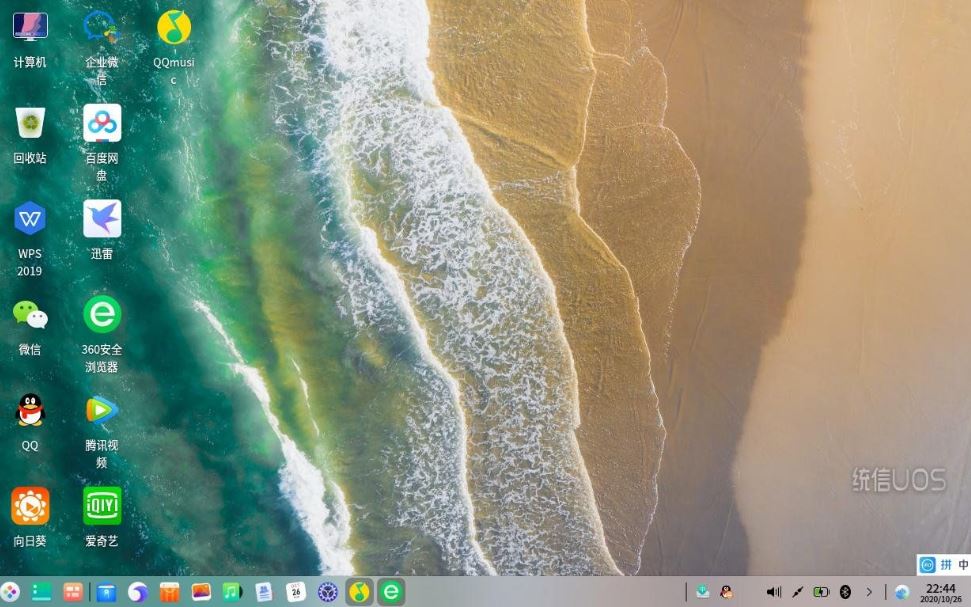Screen dimensions: 971x607
Task: Open the 回收站 trash icon
Action: (x=30, y=123)
